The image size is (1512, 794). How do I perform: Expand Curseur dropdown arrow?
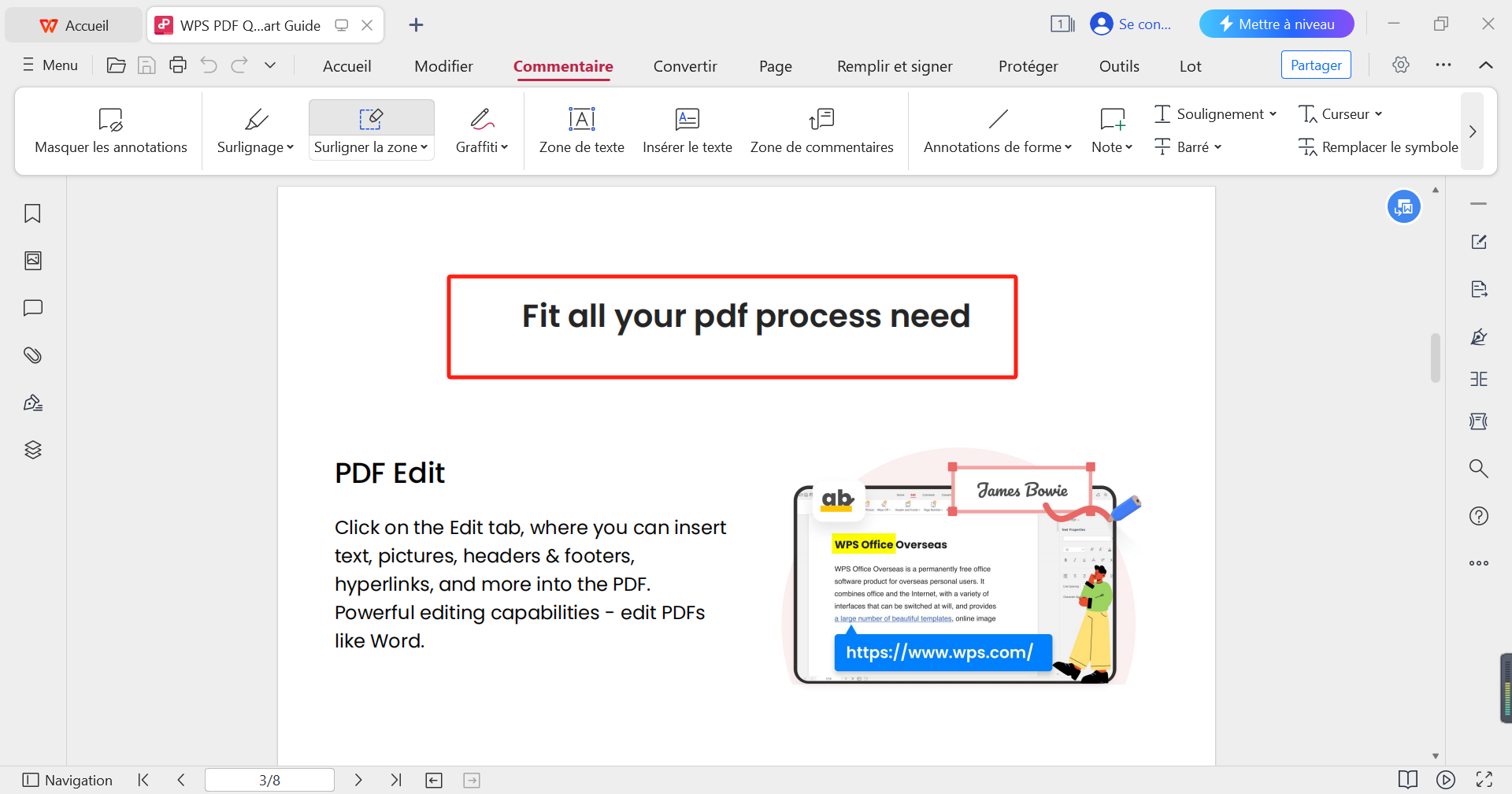pos(1379,114)
